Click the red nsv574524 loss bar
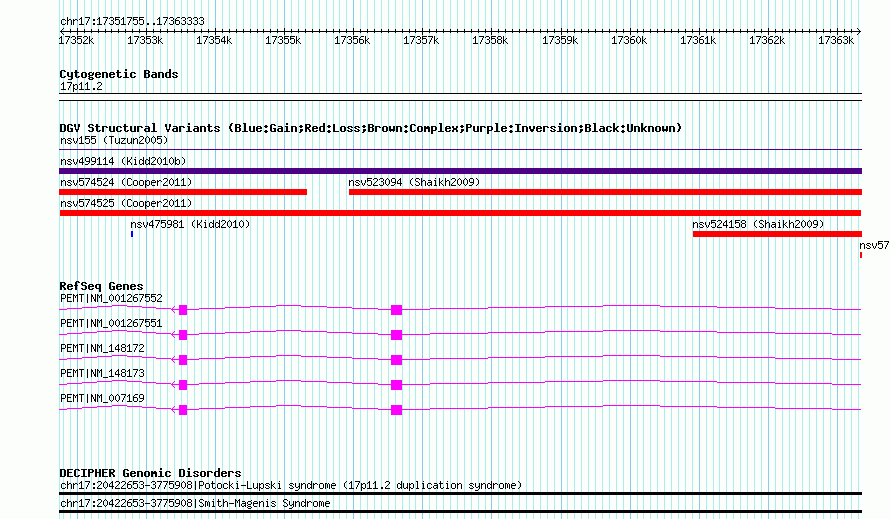This screenshot has height=519, width=890. point(183,192)
